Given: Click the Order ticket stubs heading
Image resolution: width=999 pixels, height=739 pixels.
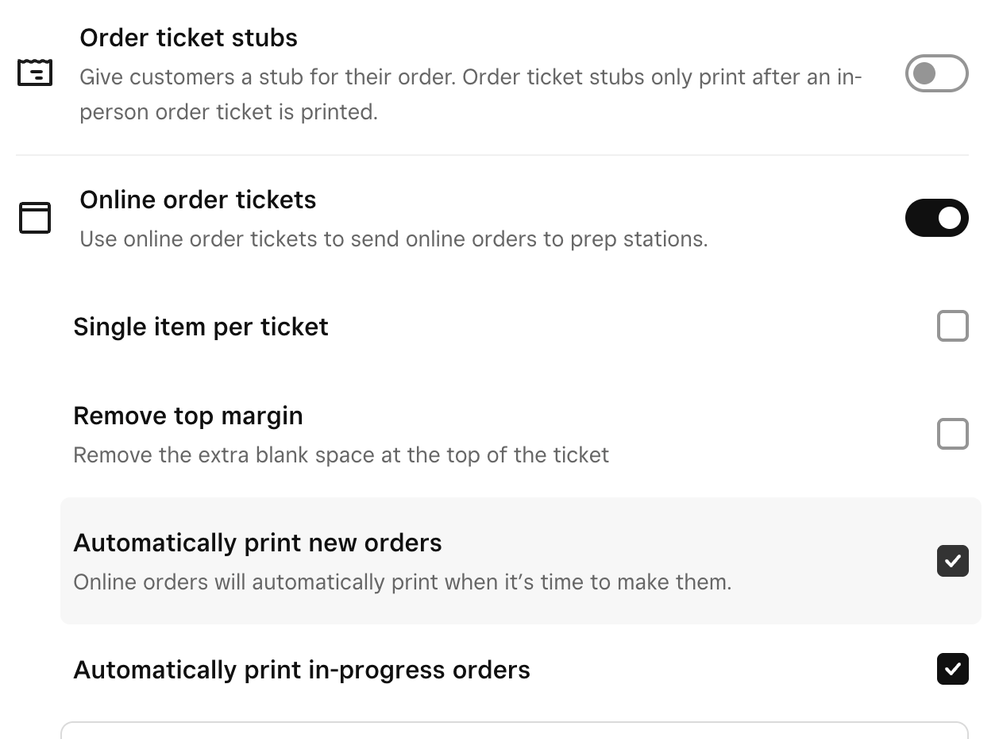Looking at the screenshot, I should point(188,38).
